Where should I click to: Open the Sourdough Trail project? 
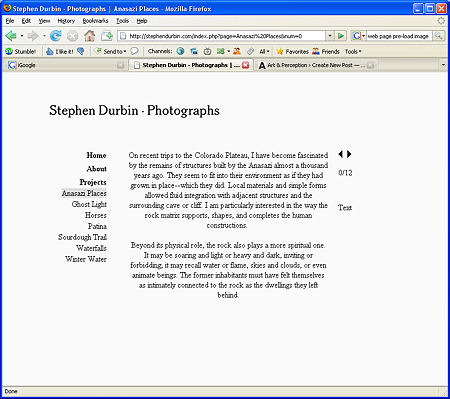click(x=82, y=237)
